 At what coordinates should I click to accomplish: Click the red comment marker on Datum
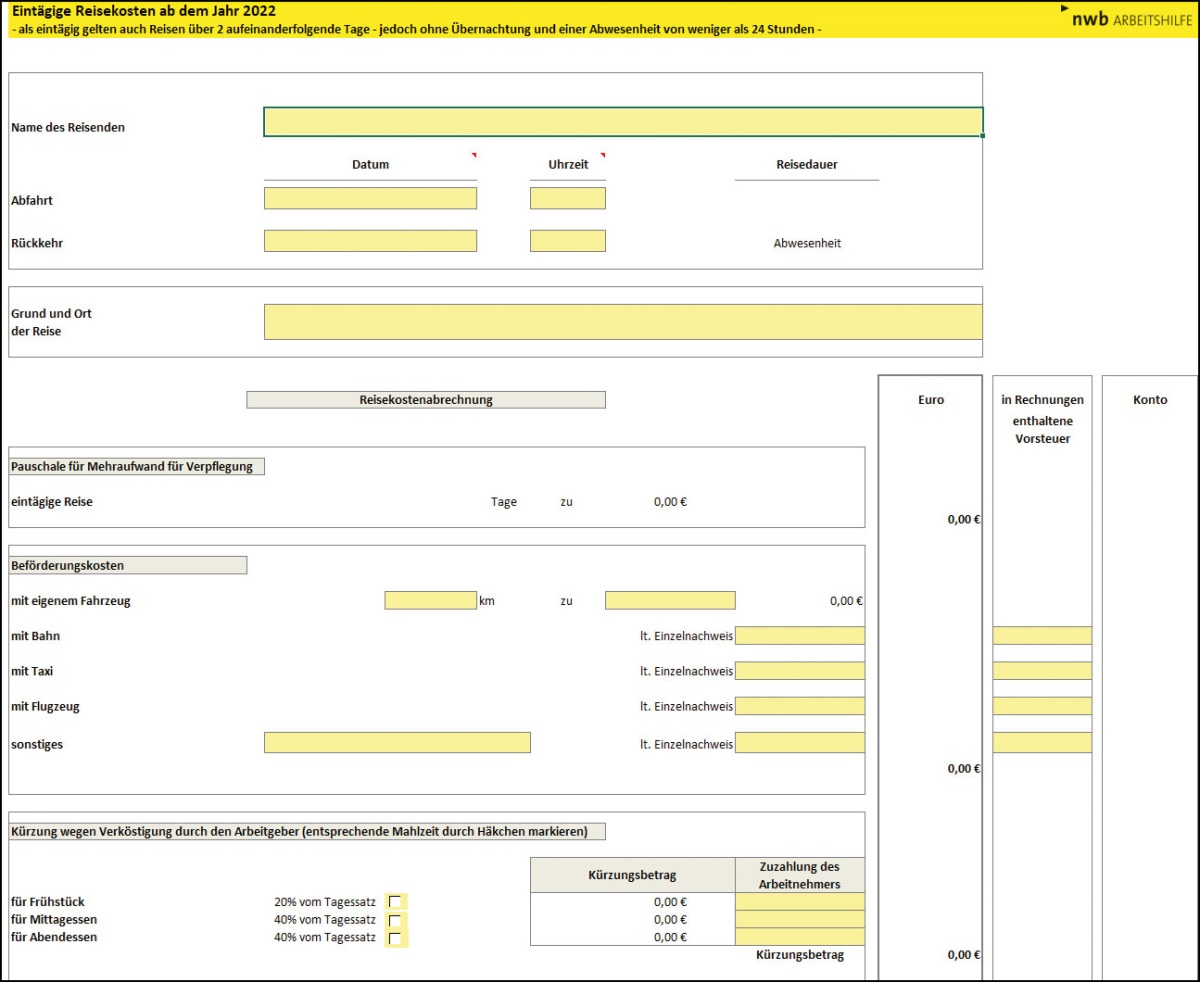[474, 155]
